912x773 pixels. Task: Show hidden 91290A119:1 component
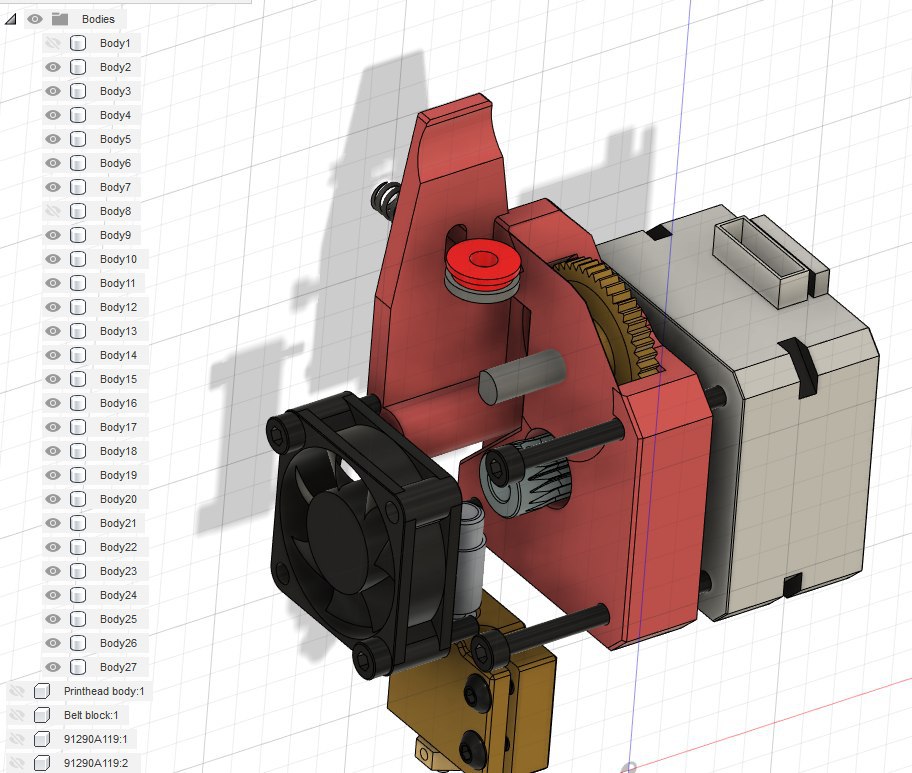coord(17,739)
